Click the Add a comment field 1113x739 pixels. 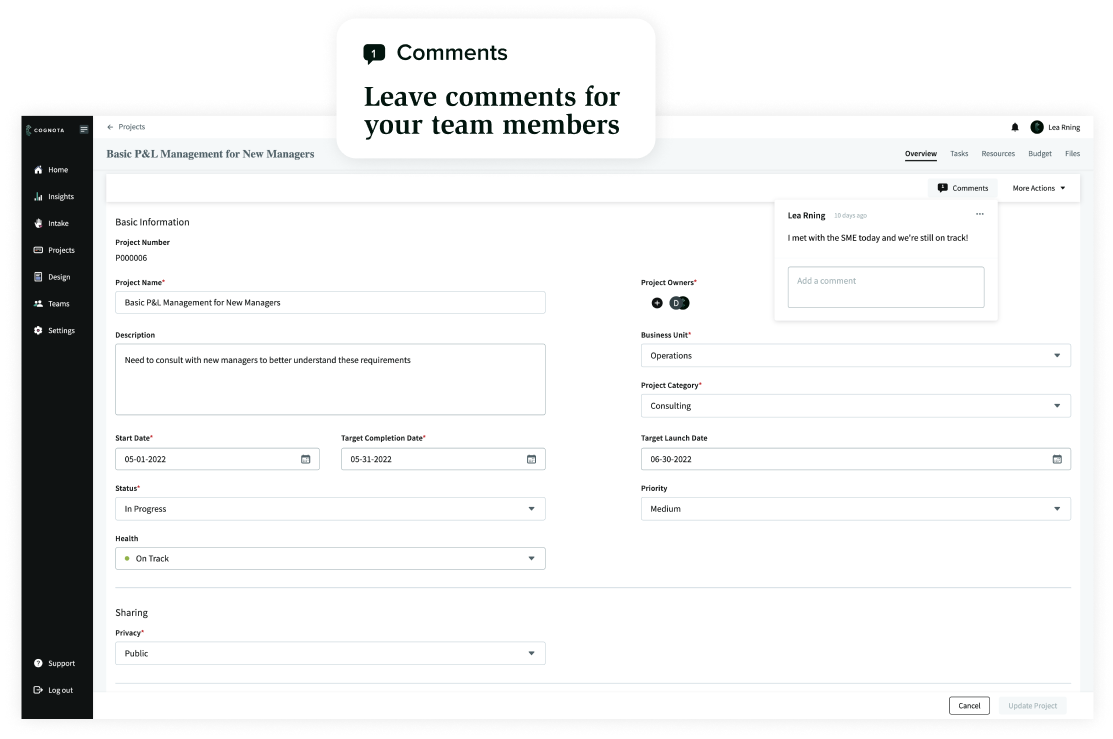click(885, 287)
